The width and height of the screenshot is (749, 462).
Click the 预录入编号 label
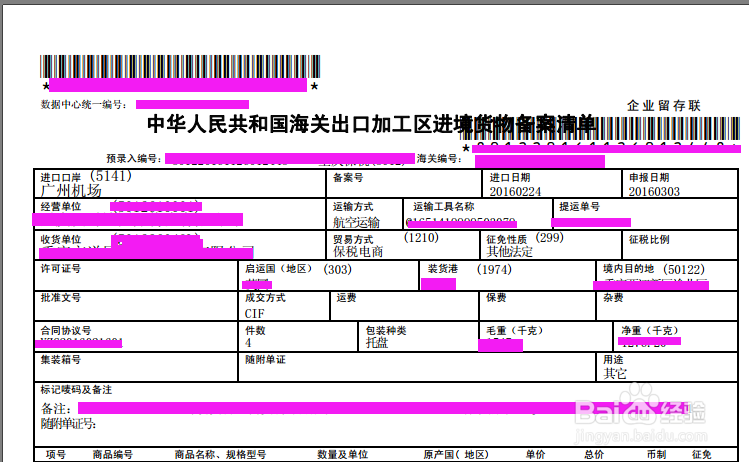(133, 159)
